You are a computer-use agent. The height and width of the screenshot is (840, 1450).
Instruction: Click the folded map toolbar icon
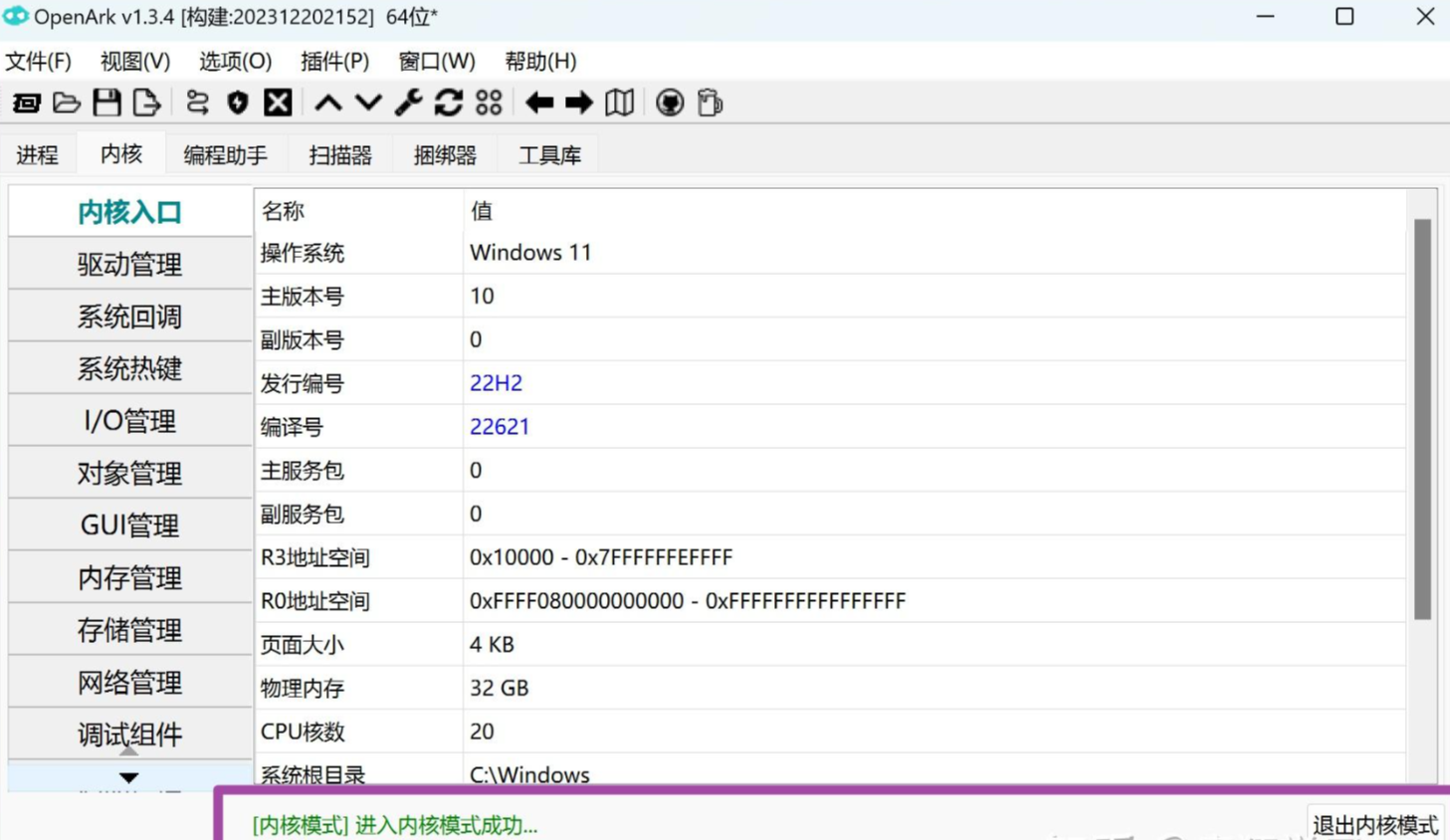coord(619,103)
